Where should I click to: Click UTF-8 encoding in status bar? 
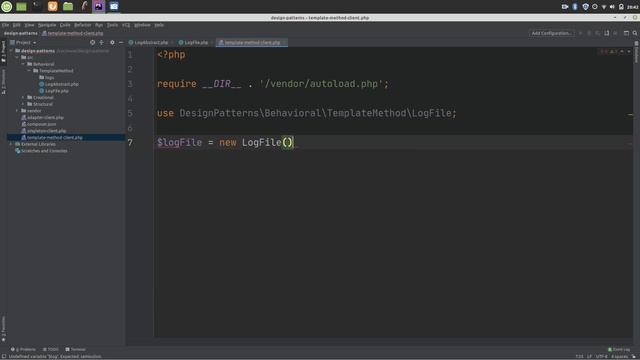coord(601,356)
